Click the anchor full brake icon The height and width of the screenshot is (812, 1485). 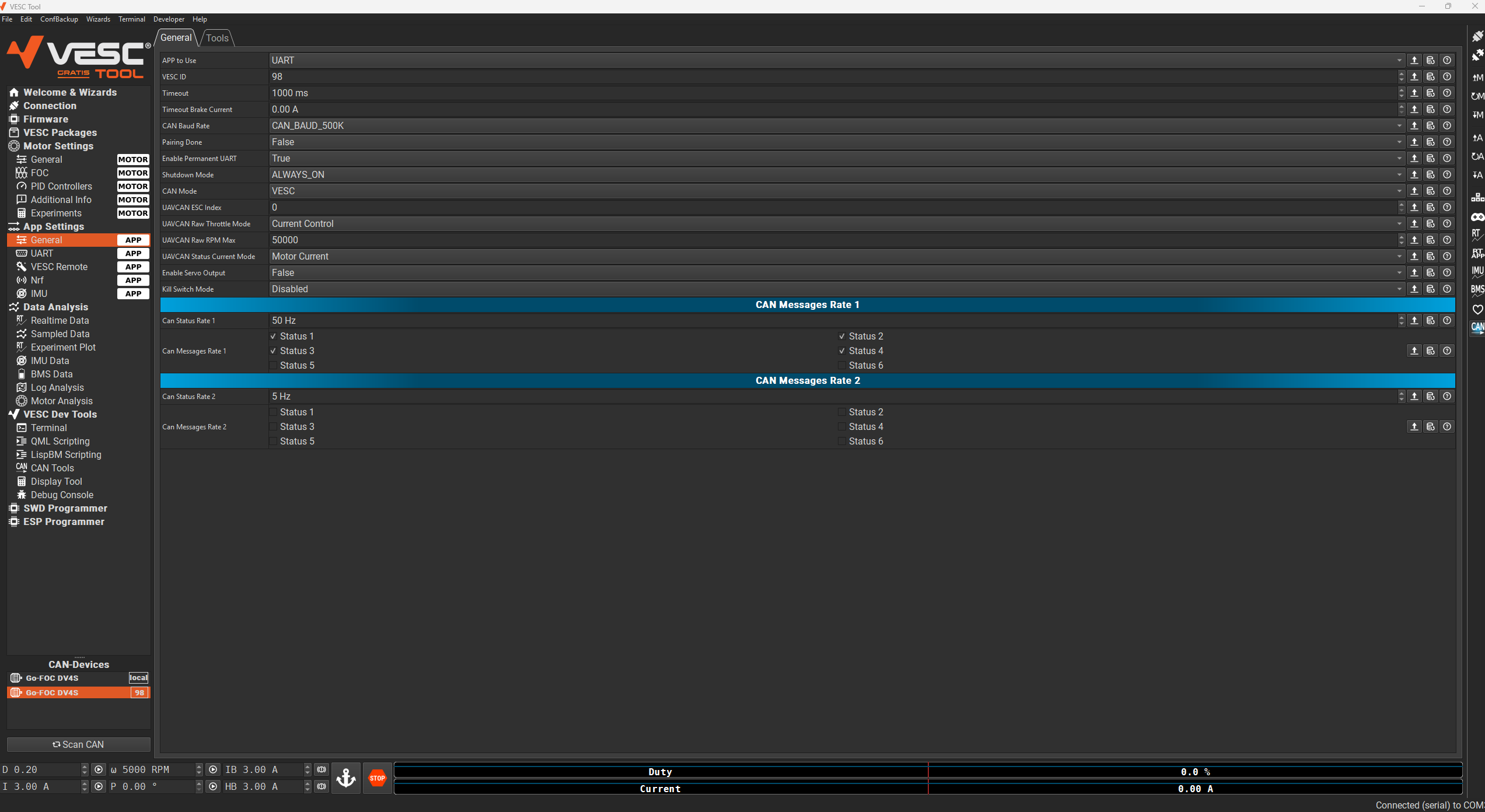click(346, 778)
